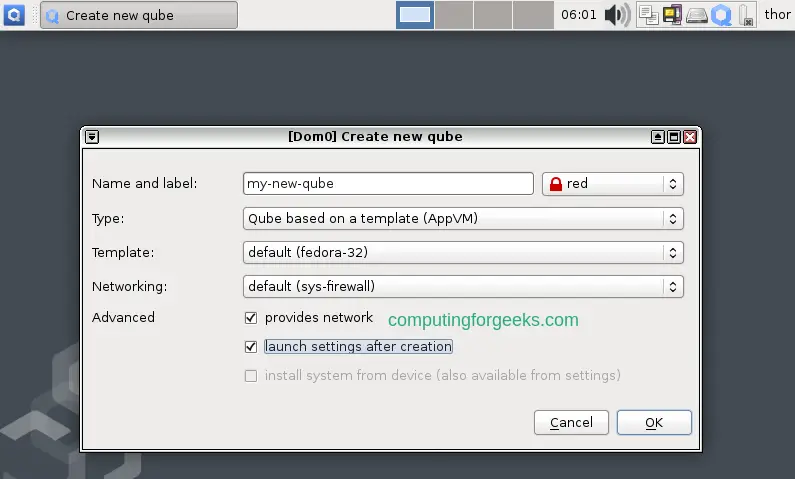
Task: Open the Template dropdown fedora-32
Action: pyautogui.click(x=463, y=252)
